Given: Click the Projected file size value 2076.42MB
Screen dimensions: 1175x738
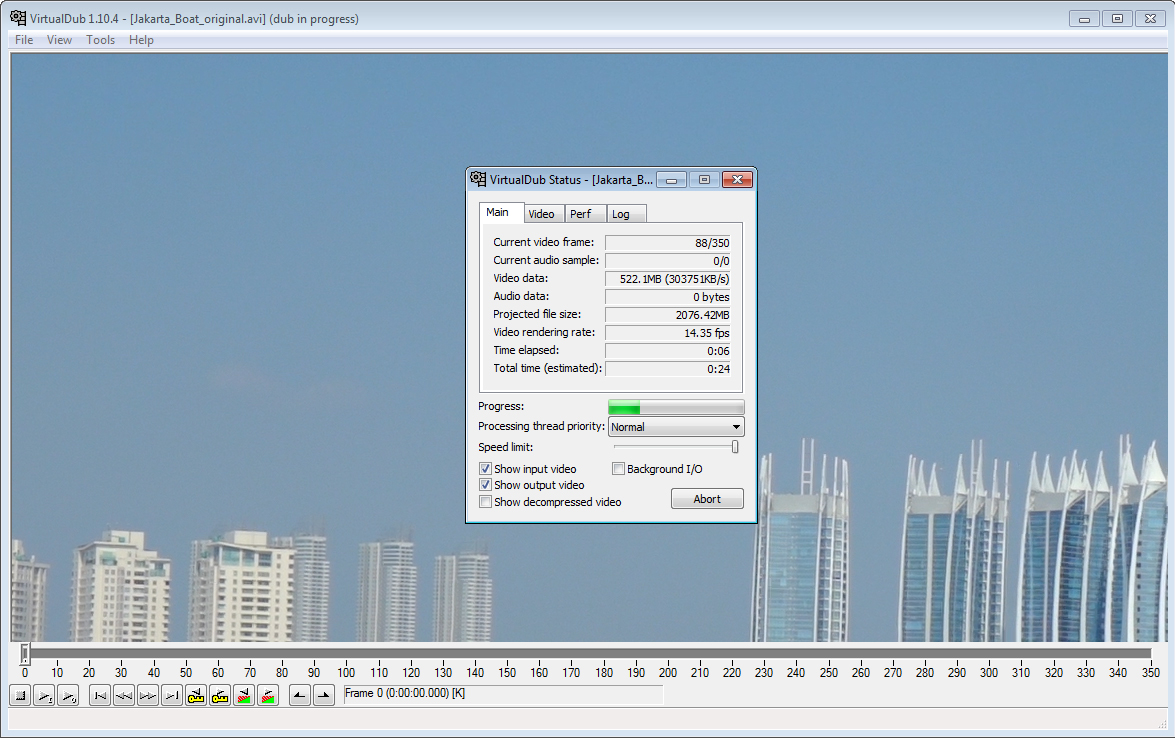Looking at the screenshot, I should click(x=668, y=315).
